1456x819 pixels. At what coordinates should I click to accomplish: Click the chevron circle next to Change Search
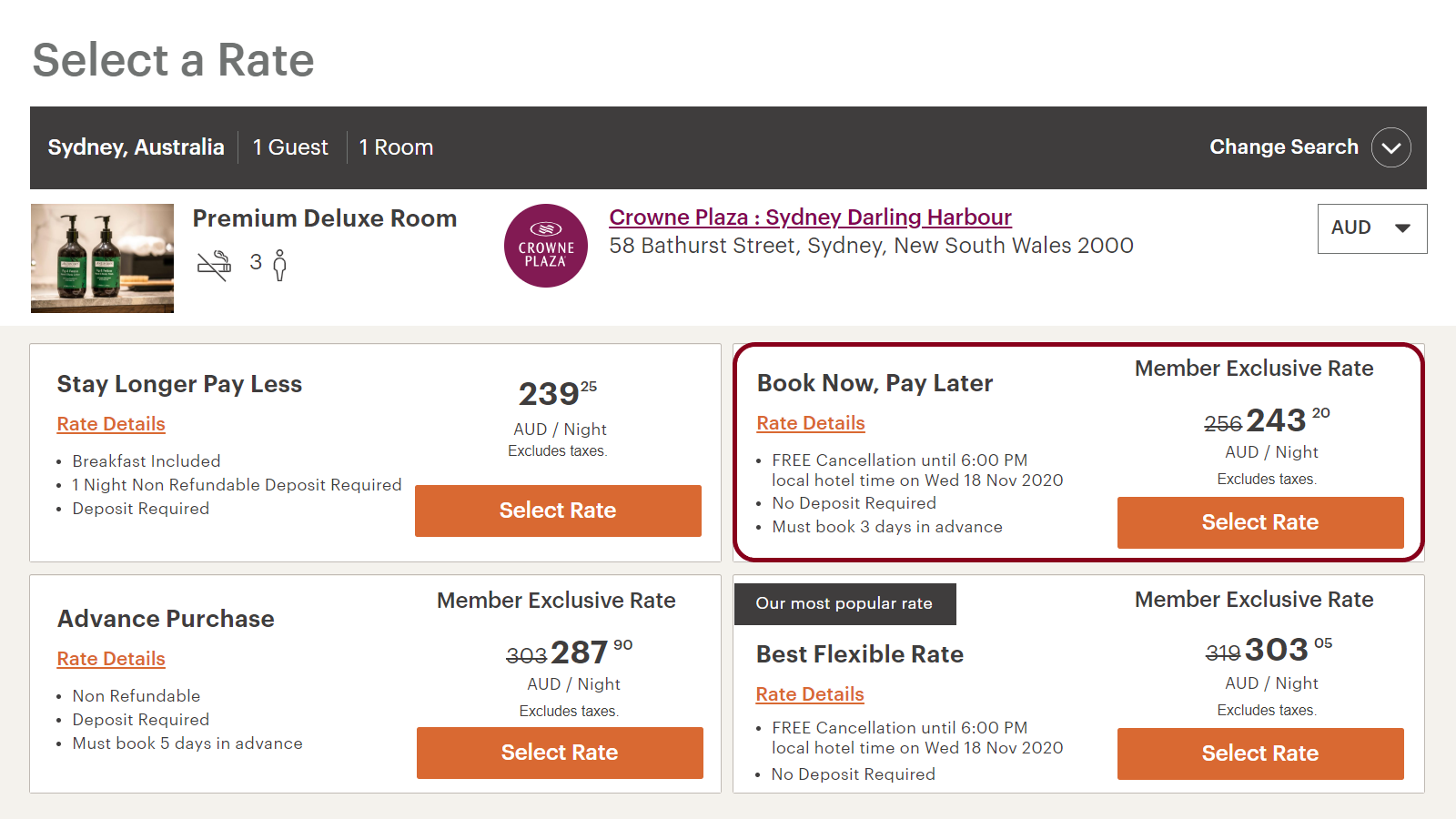1390,147
